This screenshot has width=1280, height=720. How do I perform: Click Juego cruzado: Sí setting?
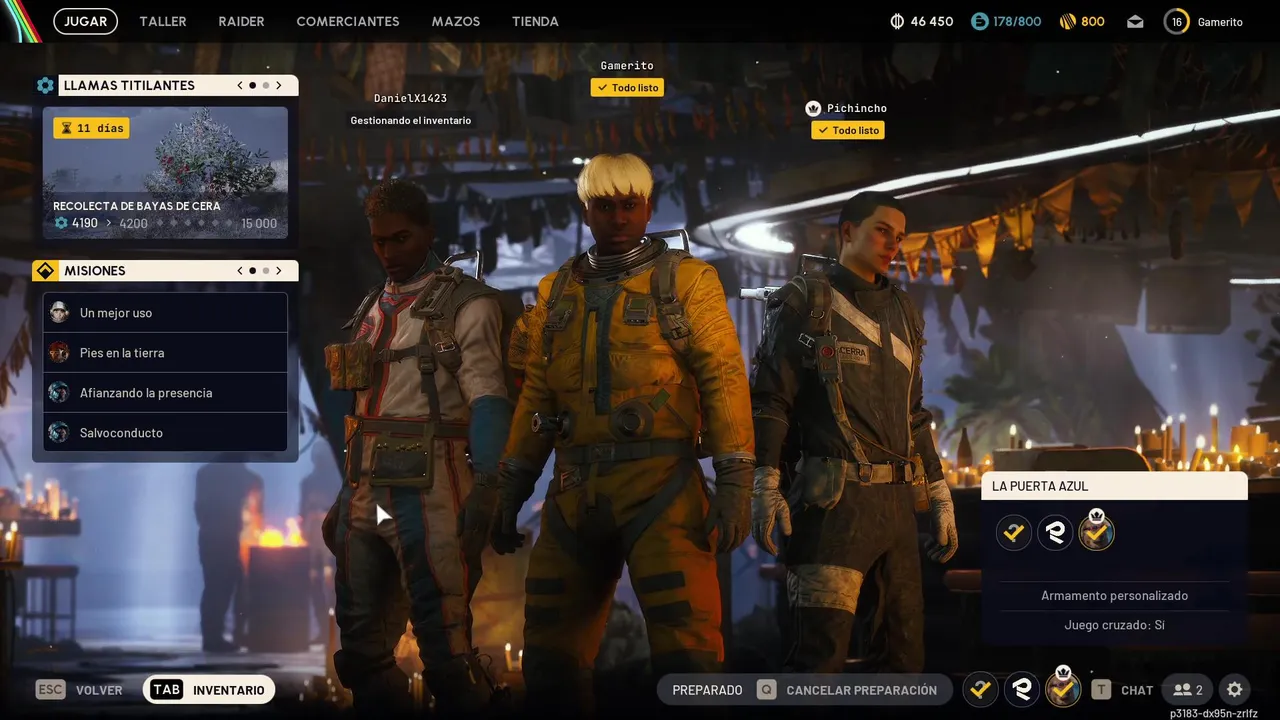click(1115, 625)
